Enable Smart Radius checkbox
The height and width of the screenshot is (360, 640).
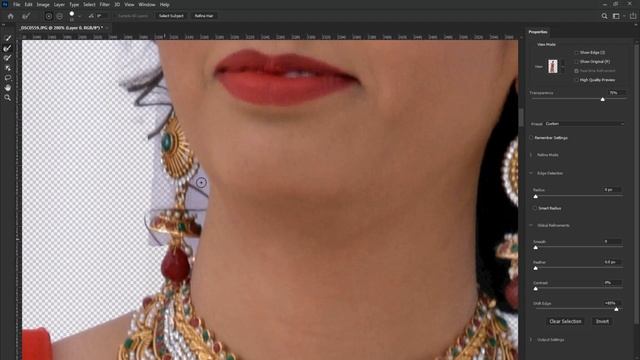pyautogui.click(x=535, y=208)
